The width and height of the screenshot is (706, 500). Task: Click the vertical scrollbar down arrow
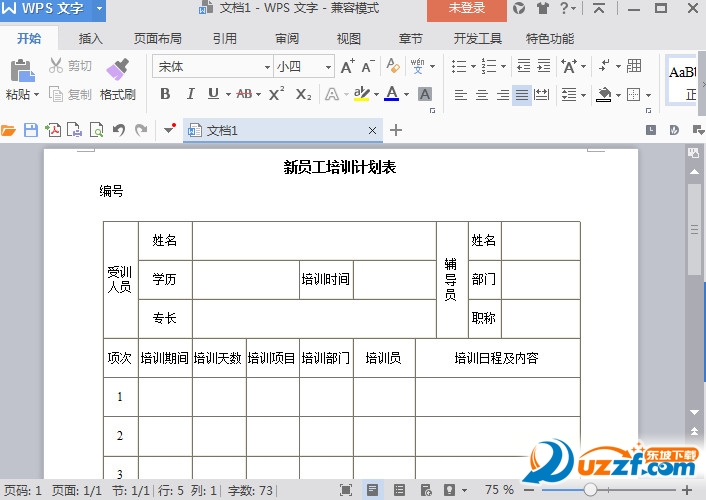click(x=694, y=412)
